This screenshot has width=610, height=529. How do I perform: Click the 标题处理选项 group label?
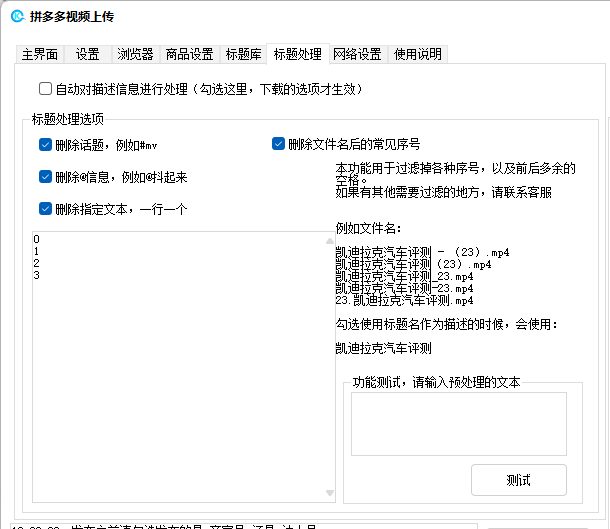click(x=68, y=119)
